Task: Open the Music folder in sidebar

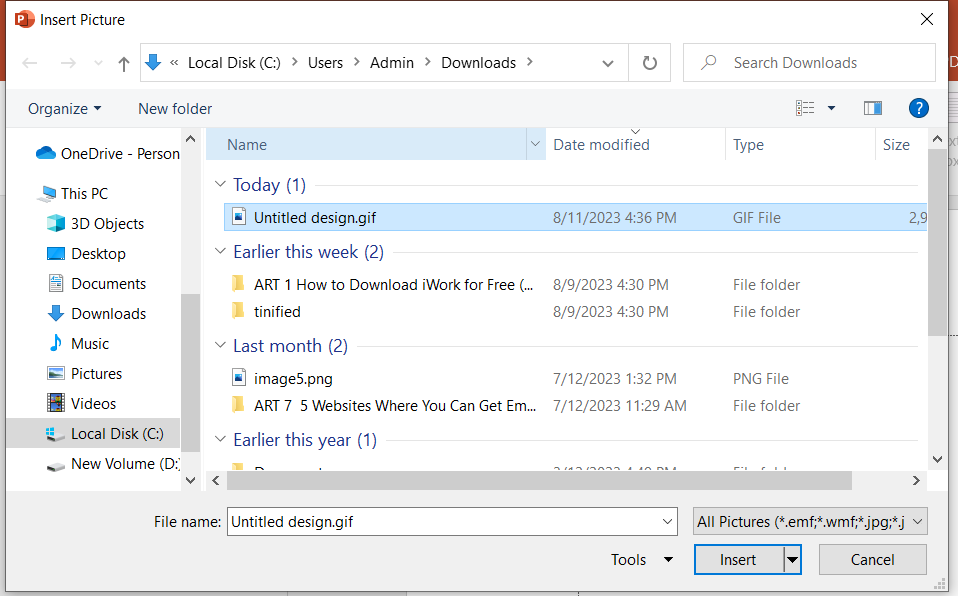Action: pyautogui.click(x=90, y=344)
